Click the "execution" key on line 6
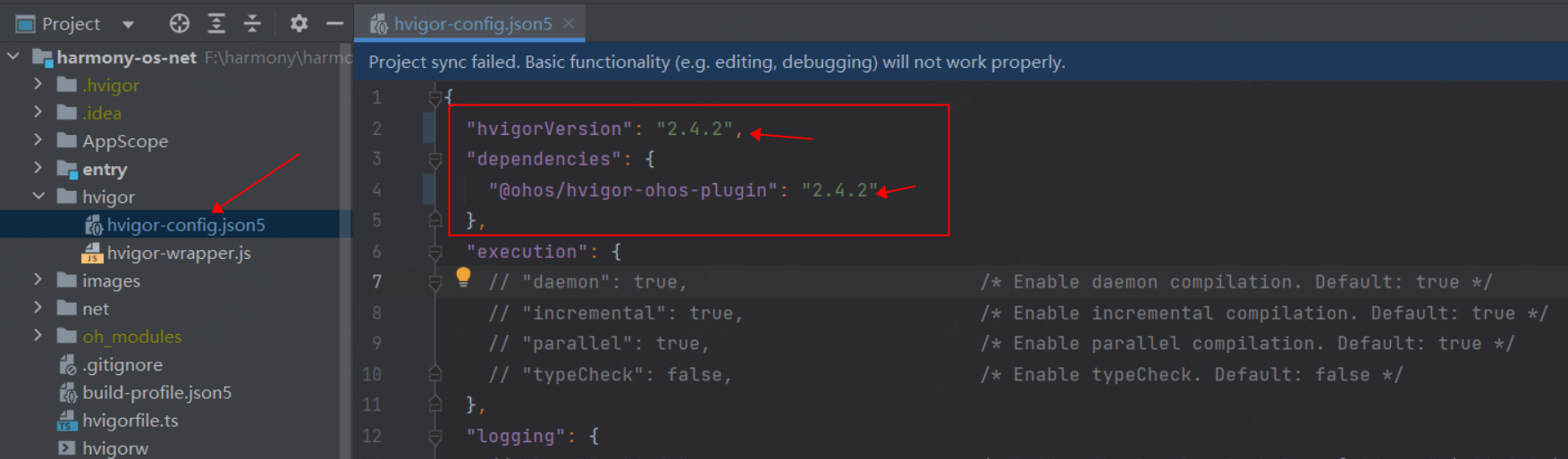This screenshot has height=459, width=1568. pos(527,252)
